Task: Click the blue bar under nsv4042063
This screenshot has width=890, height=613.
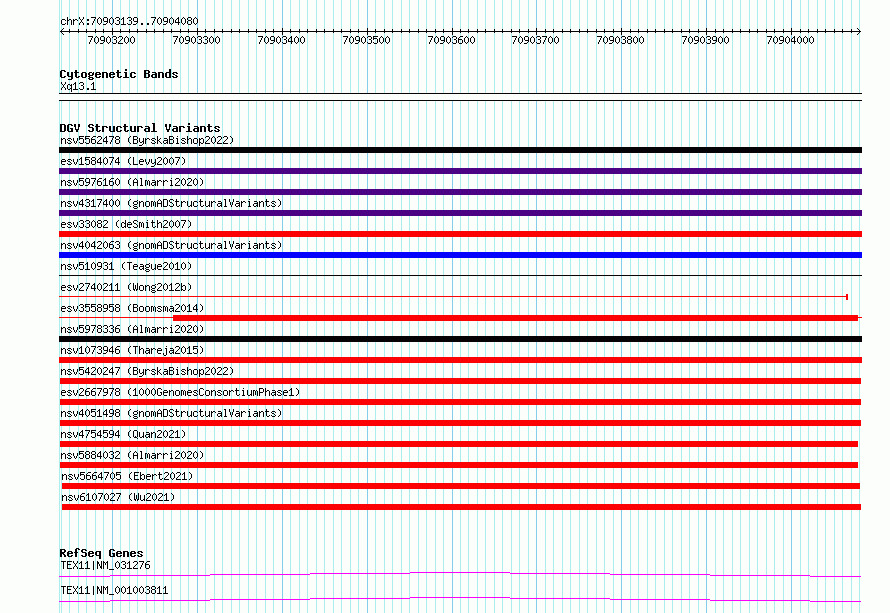Action: coord(460,255)
